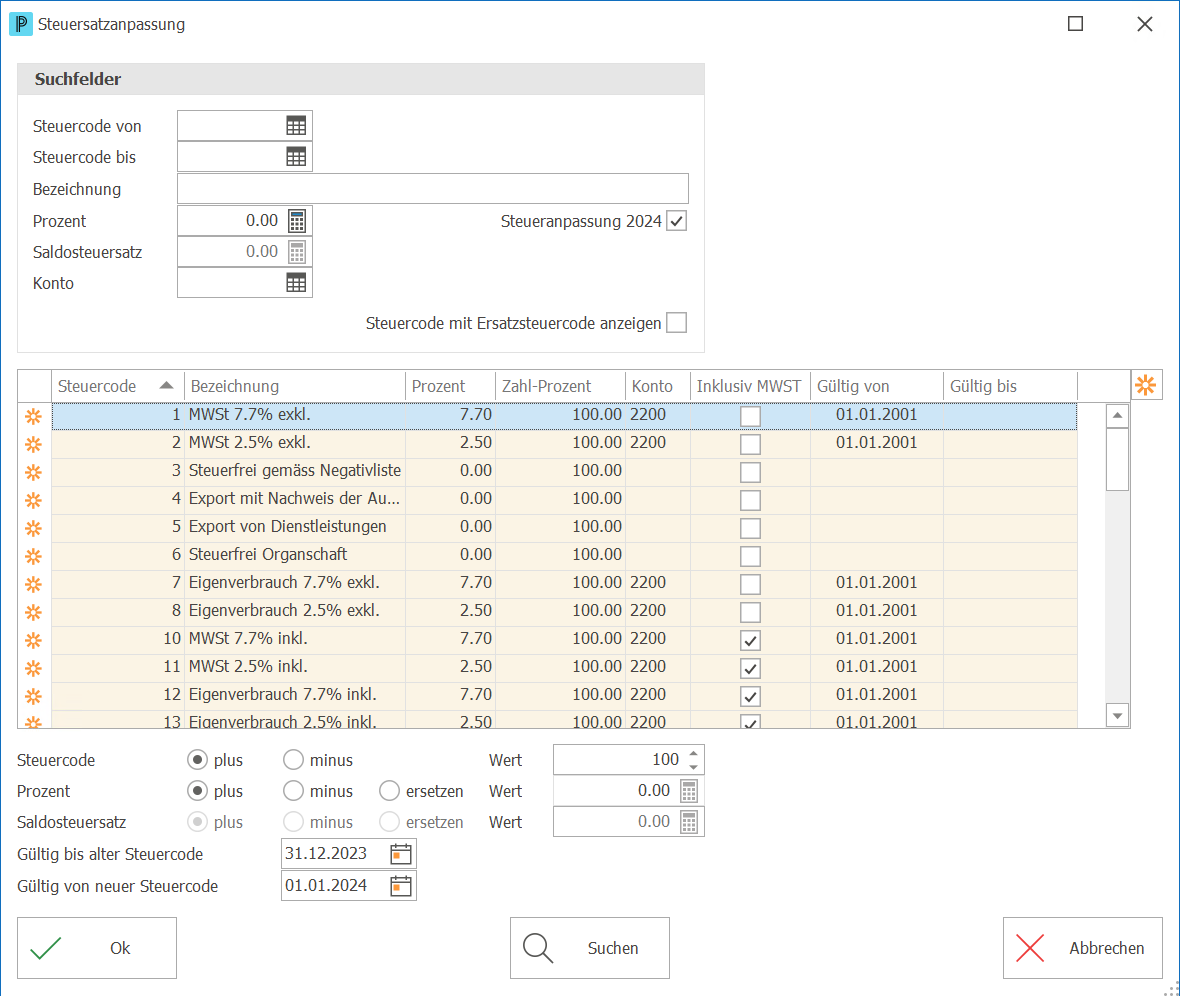
Task: Open lookup grid for Steuercode von
Action: coord(296,126)
